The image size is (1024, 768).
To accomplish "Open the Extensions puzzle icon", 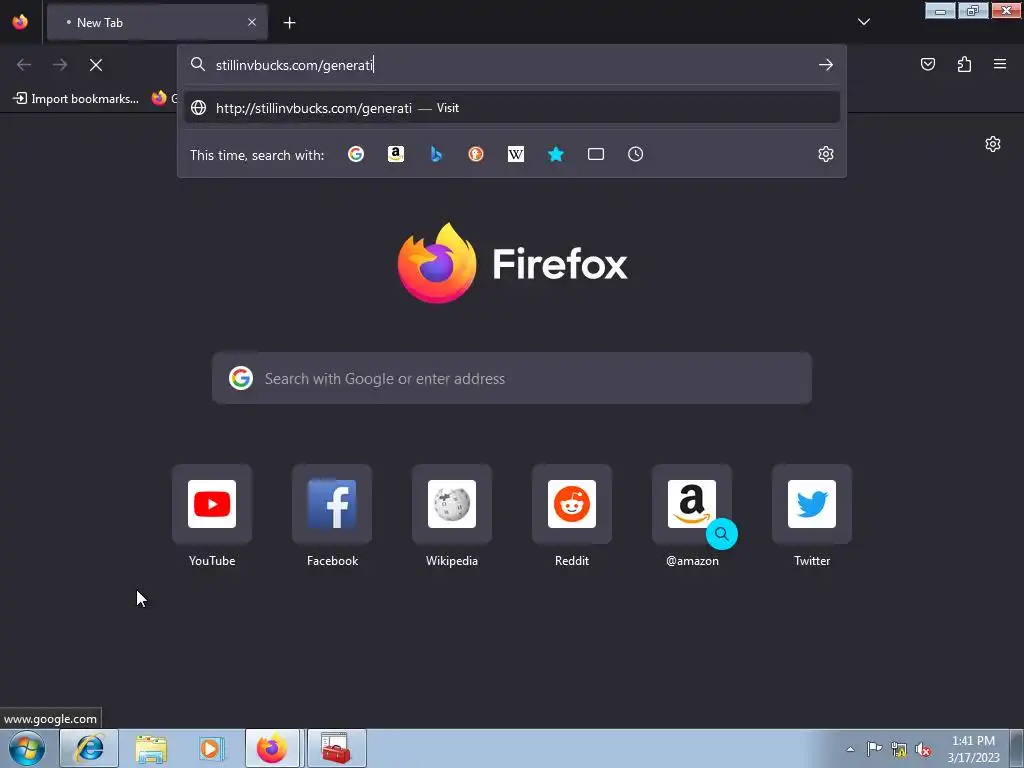I will (x=964, y=64).
